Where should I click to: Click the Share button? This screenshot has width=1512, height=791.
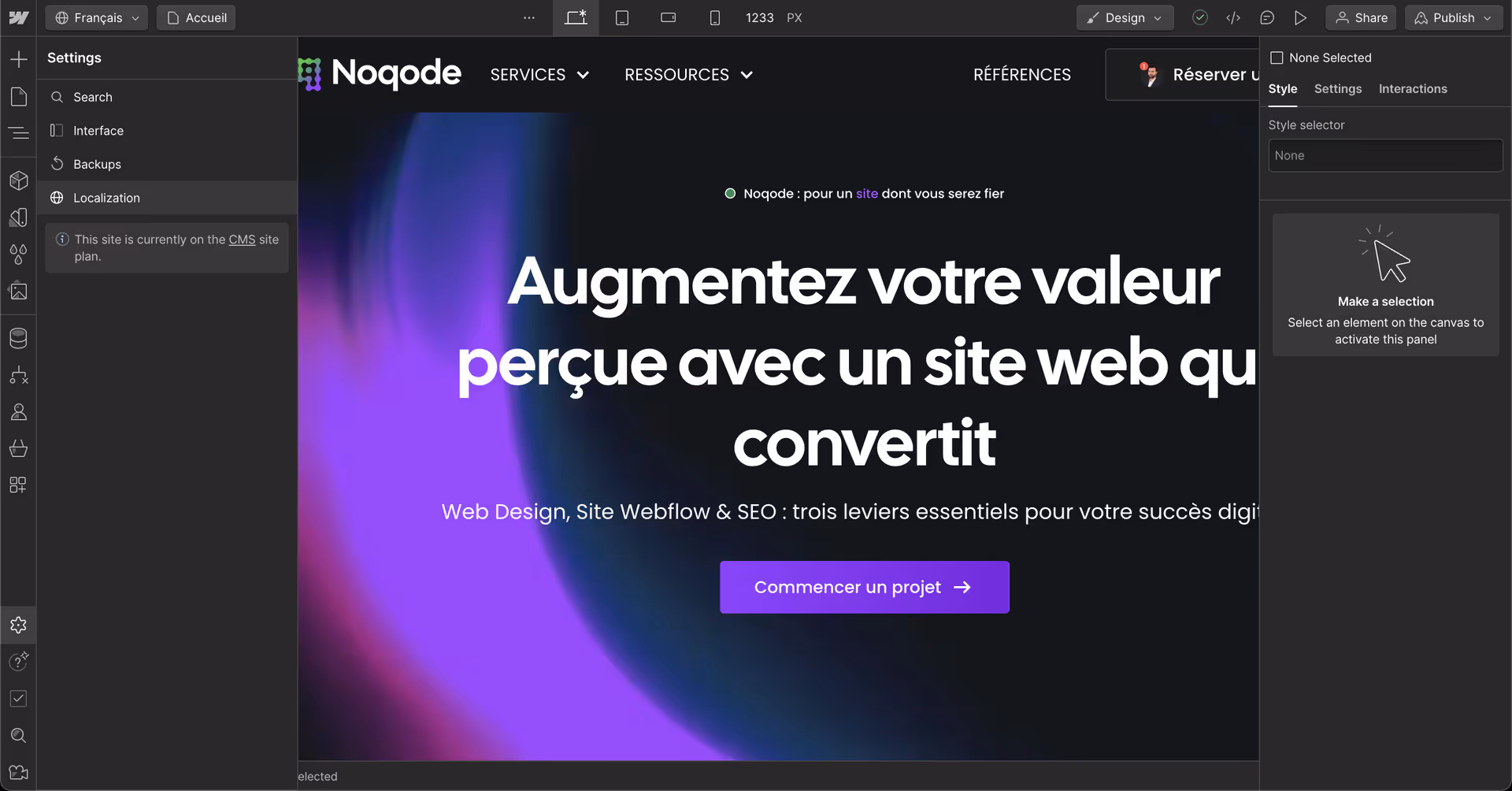click(1361, 17)
